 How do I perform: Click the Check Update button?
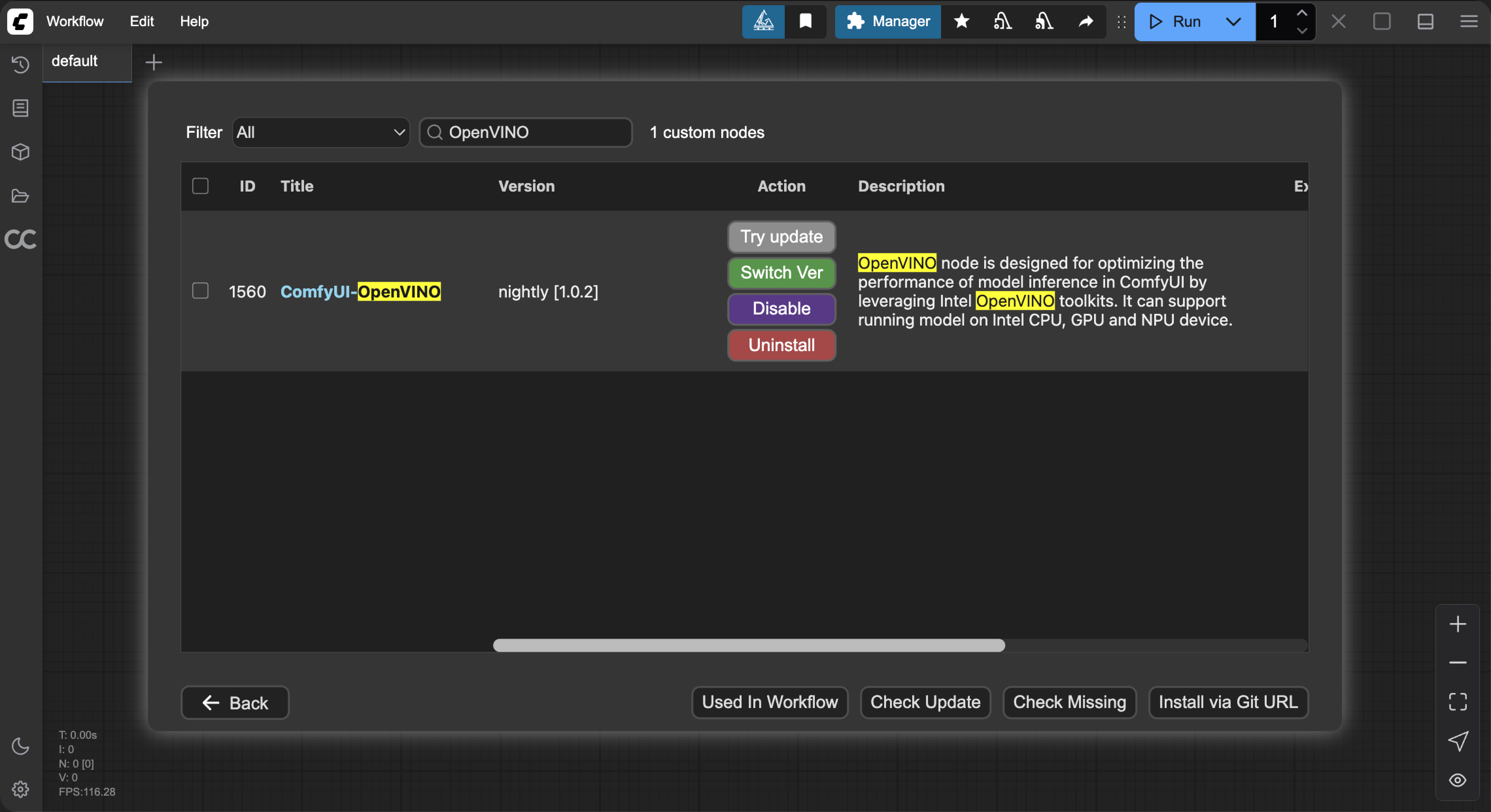click(925, 702)
